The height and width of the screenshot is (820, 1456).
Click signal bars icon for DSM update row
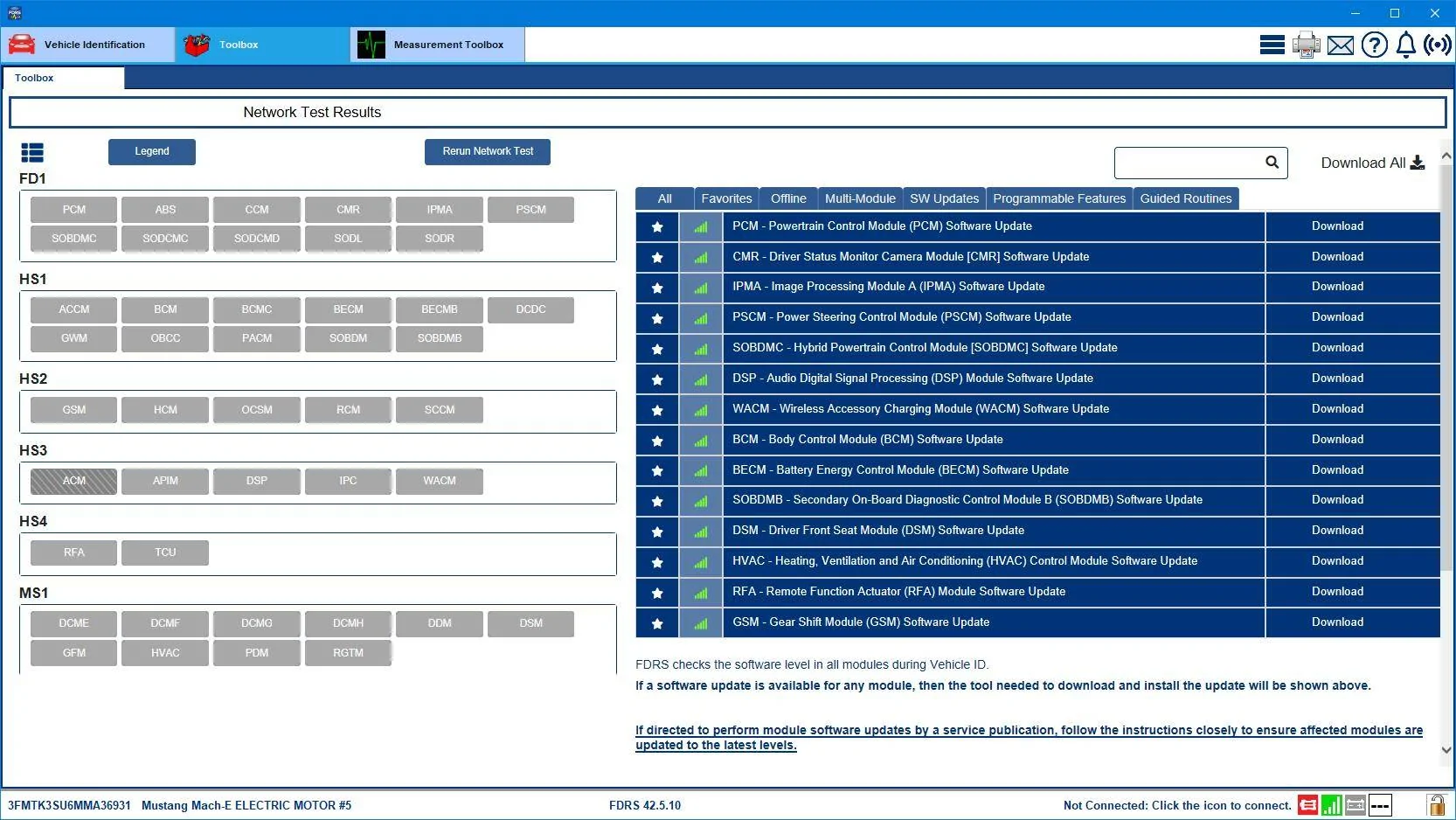click(701, 532)
